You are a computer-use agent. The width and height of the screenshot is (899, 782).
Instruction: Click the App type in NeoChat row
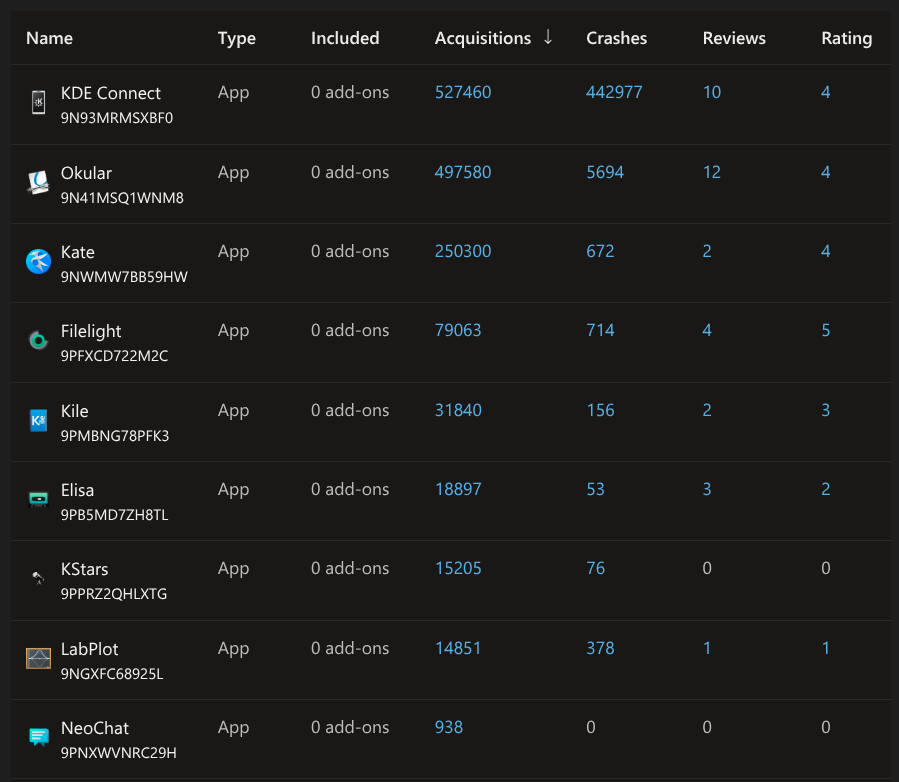pyautogui.click(x=233, y=728)
